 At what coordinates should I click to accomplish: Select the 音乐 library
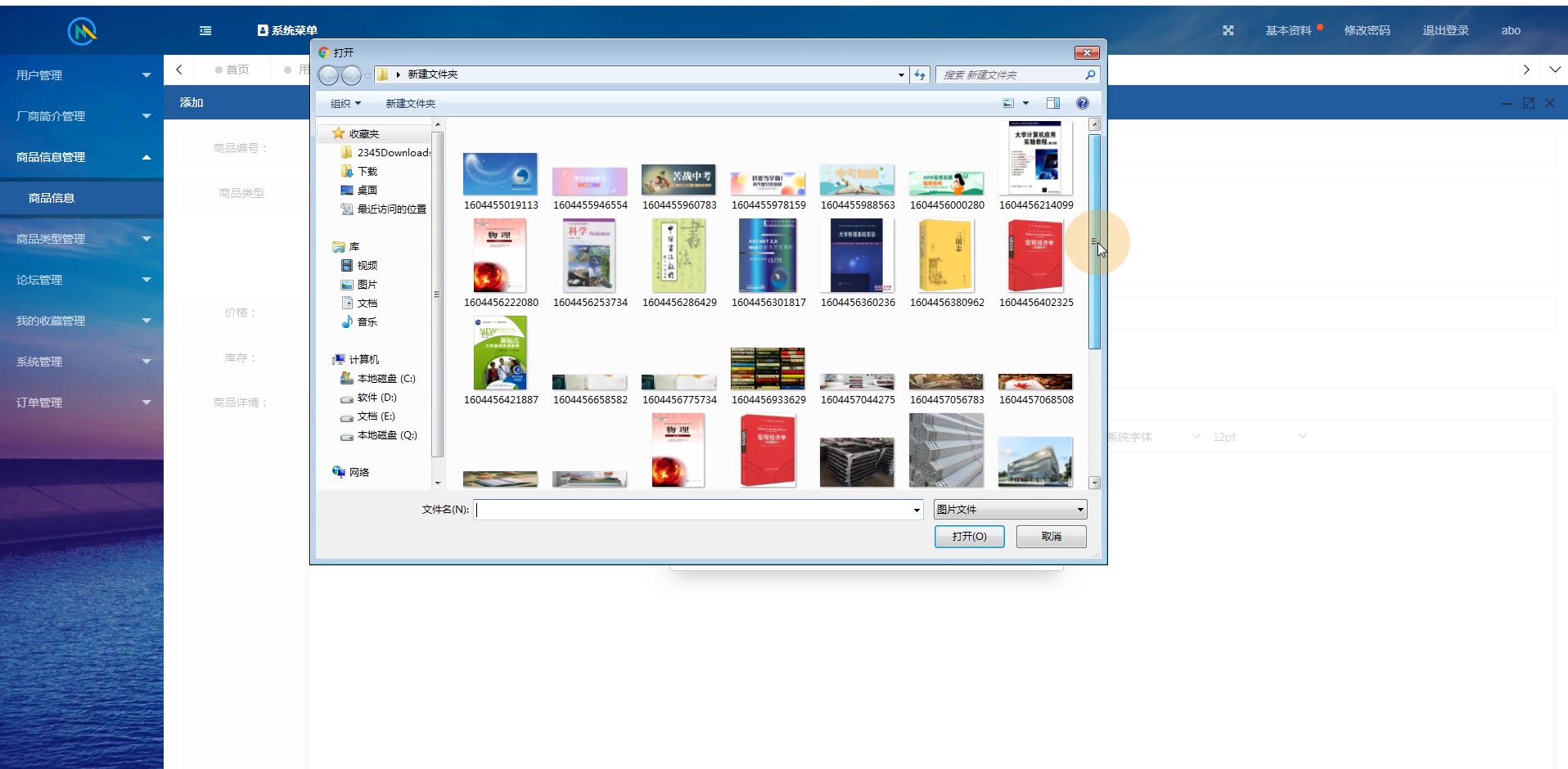tap(359, 322)
